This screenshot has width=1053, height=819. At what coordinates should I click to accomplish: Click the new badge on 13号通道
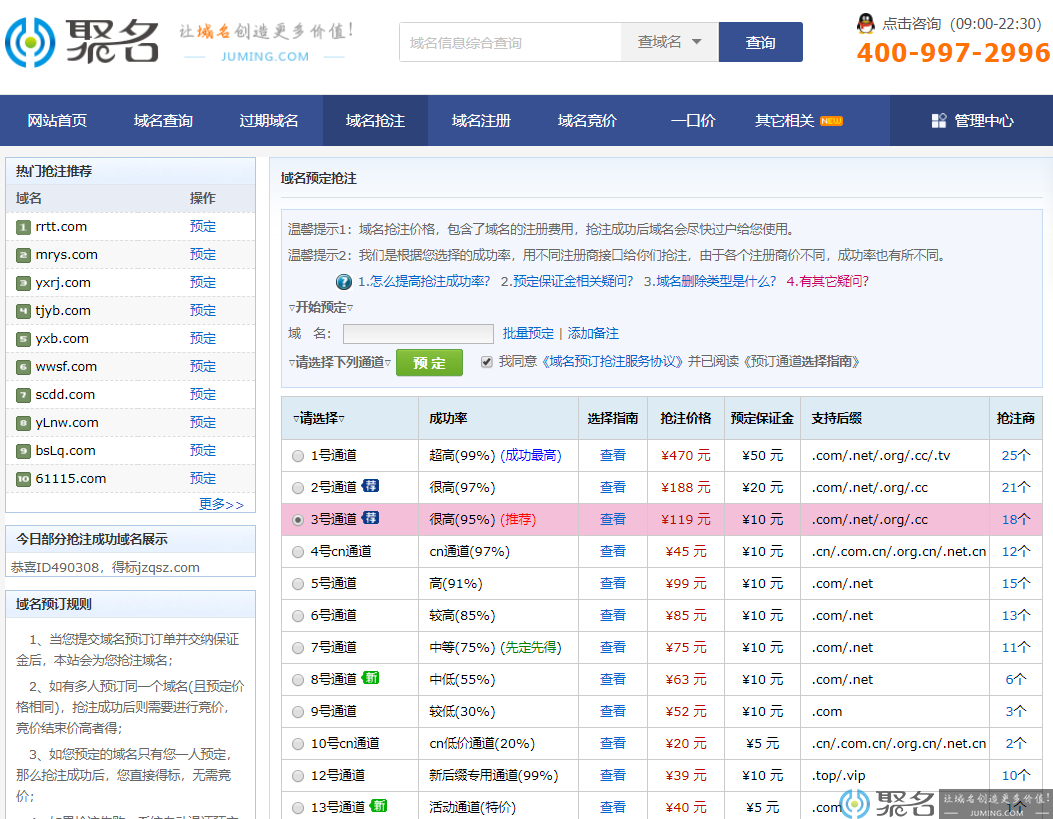(x=378, y=806)
